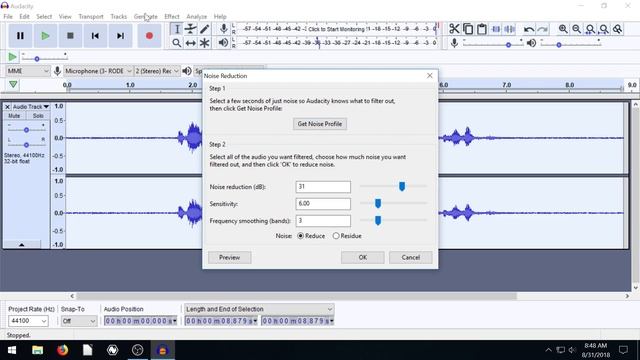Click the red Record button
This screenshot has width=640, height=360.
click(x=149, y=36)
